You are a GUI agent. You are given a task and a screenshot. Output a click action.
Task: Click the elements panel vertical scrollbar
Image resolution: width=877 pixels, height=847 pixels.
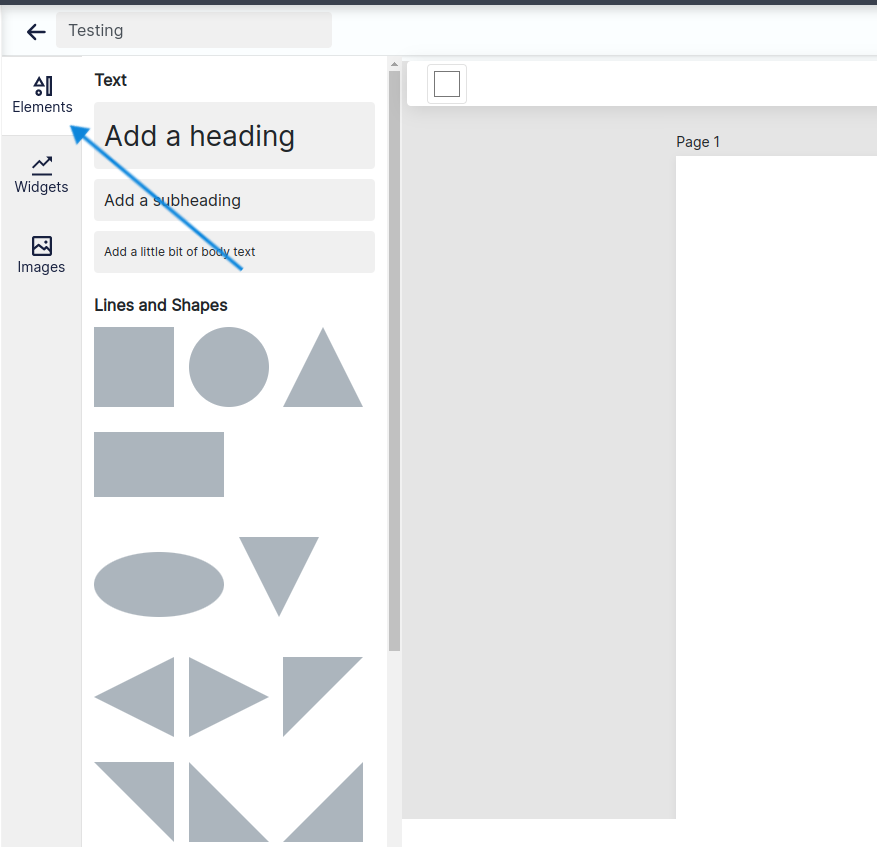pos(394,360)
